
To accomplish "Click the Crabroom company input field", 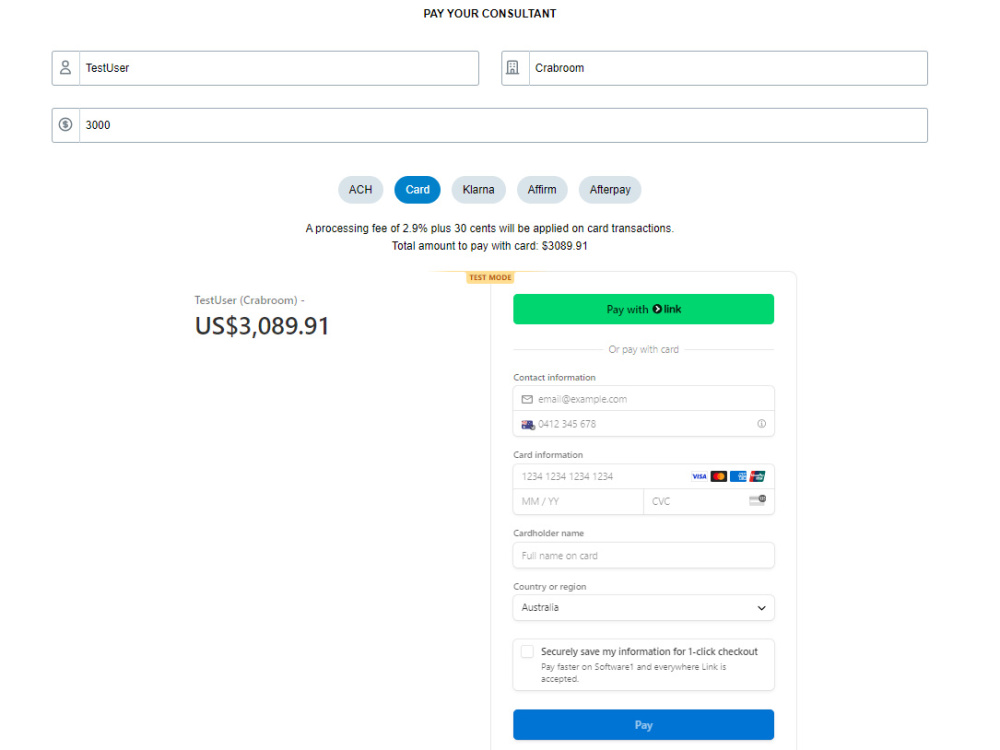I will 728,68.
